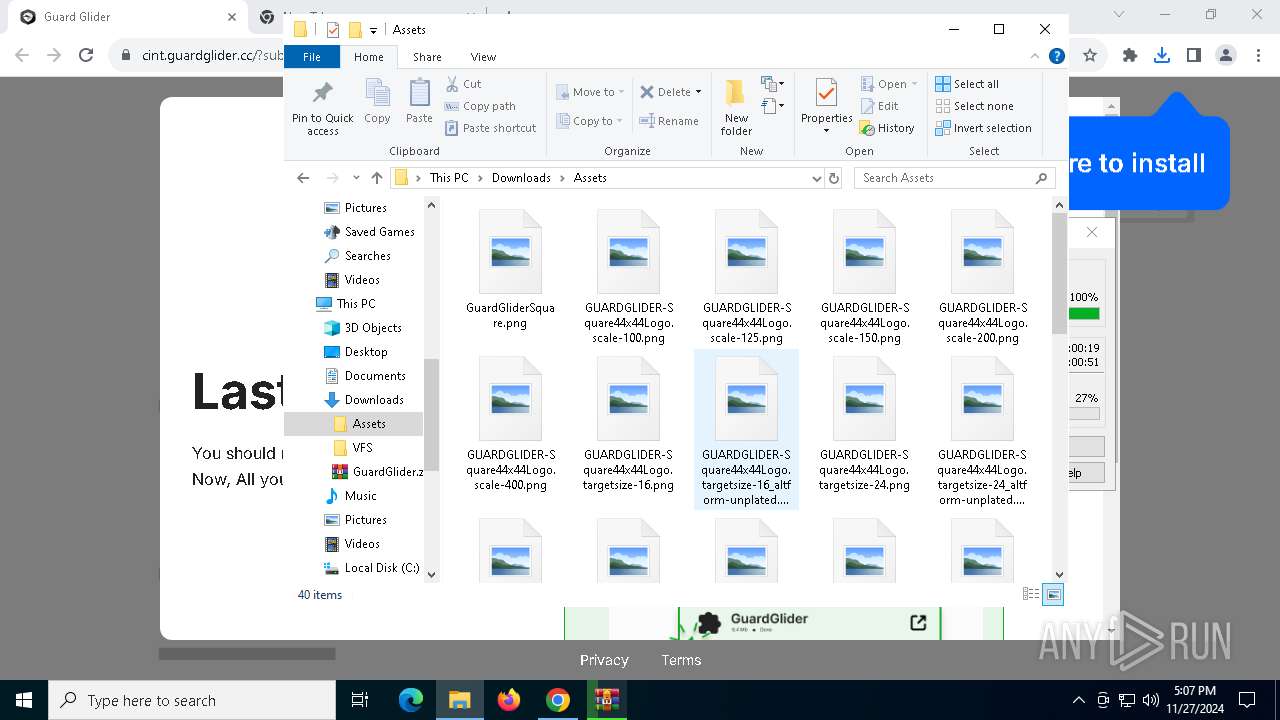Click the Windows search box on taskbar
Screen dimensions: 1280x720
[x=192, y=700]
